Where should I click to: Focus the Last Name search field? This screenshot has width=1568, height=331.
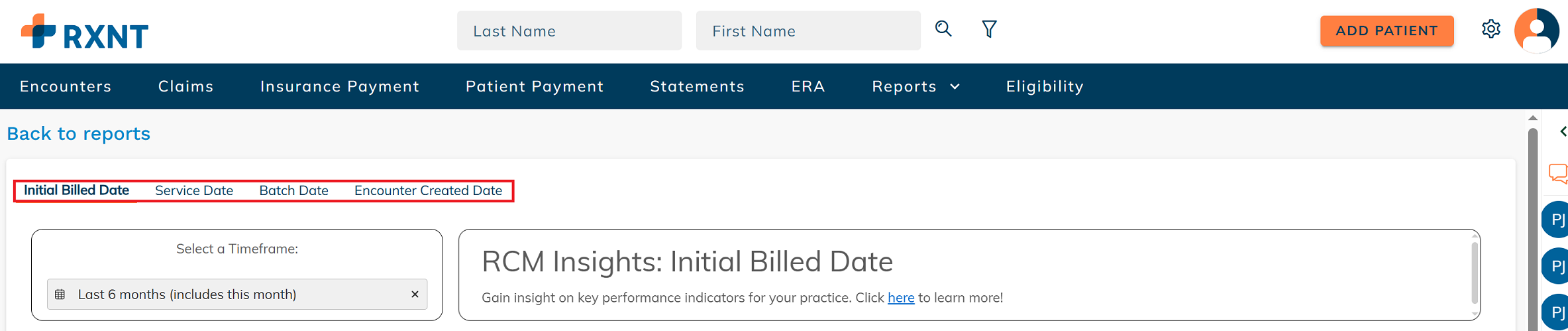click(569, 31)
